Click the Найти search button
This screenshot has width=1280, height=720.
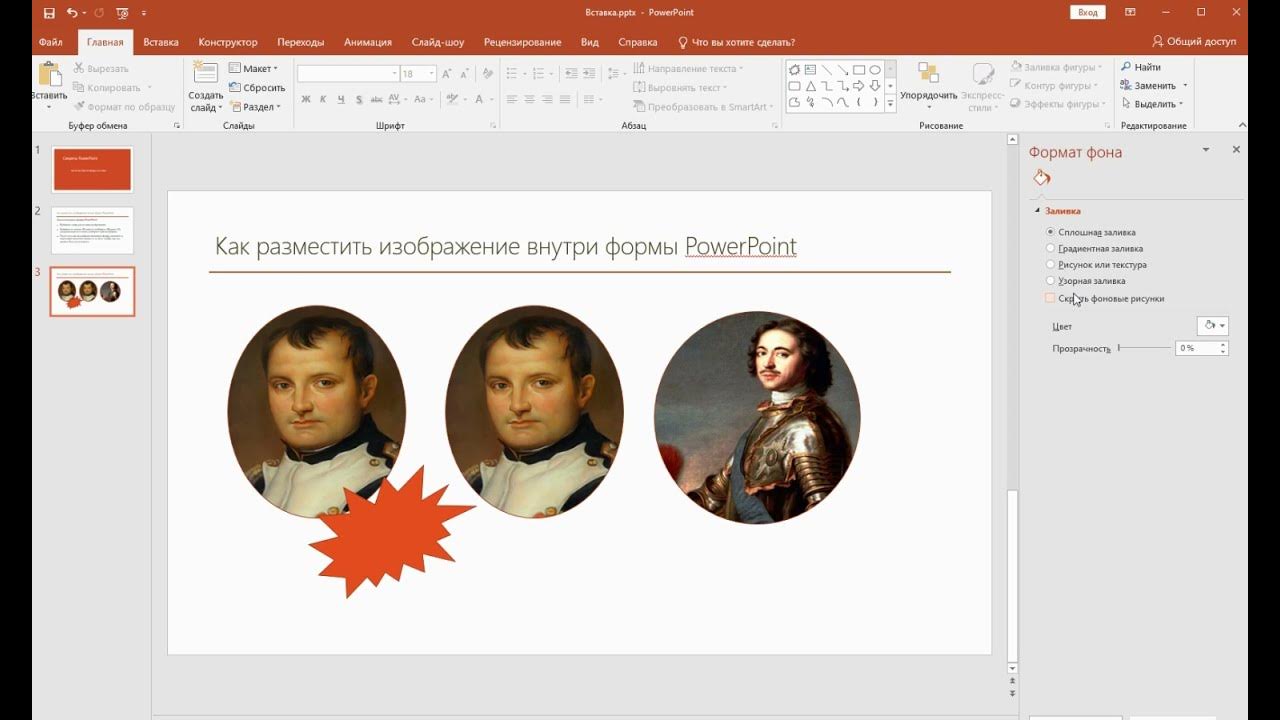pyautogui.click(x=1140, y=67)
